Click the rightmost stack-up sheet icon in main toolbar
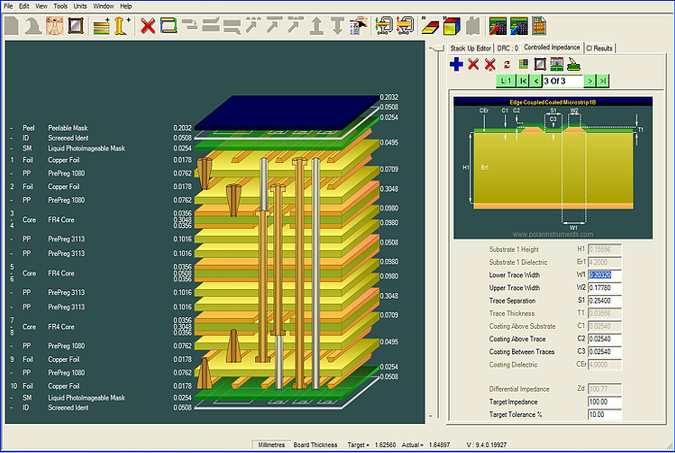This screenshot has width=675, height=453. tap(538, 25)
